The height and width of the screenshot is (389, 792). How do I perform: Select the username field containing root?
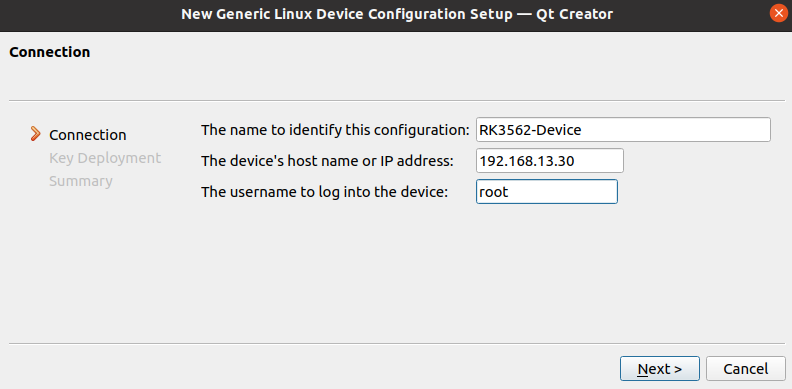coord(547,192)
